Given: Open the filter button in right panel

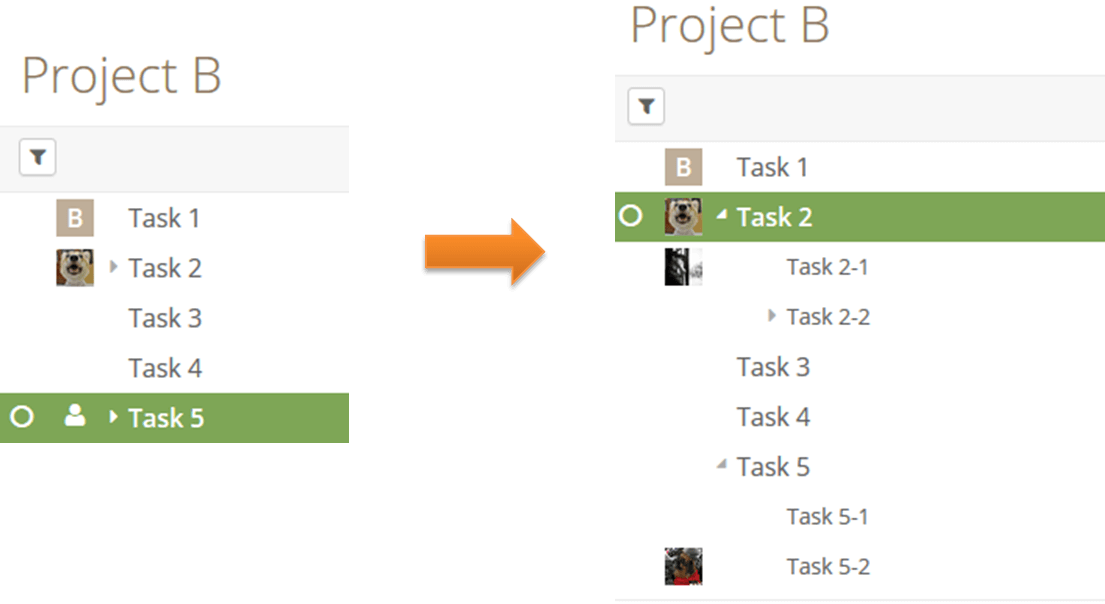Looking at the screenshot, I should (x=646, y=106).
